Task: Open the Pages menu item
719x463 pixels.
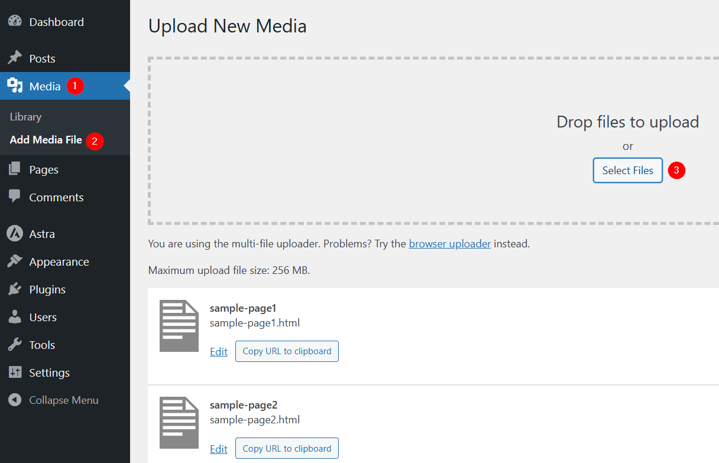Action: coord(65,169)
